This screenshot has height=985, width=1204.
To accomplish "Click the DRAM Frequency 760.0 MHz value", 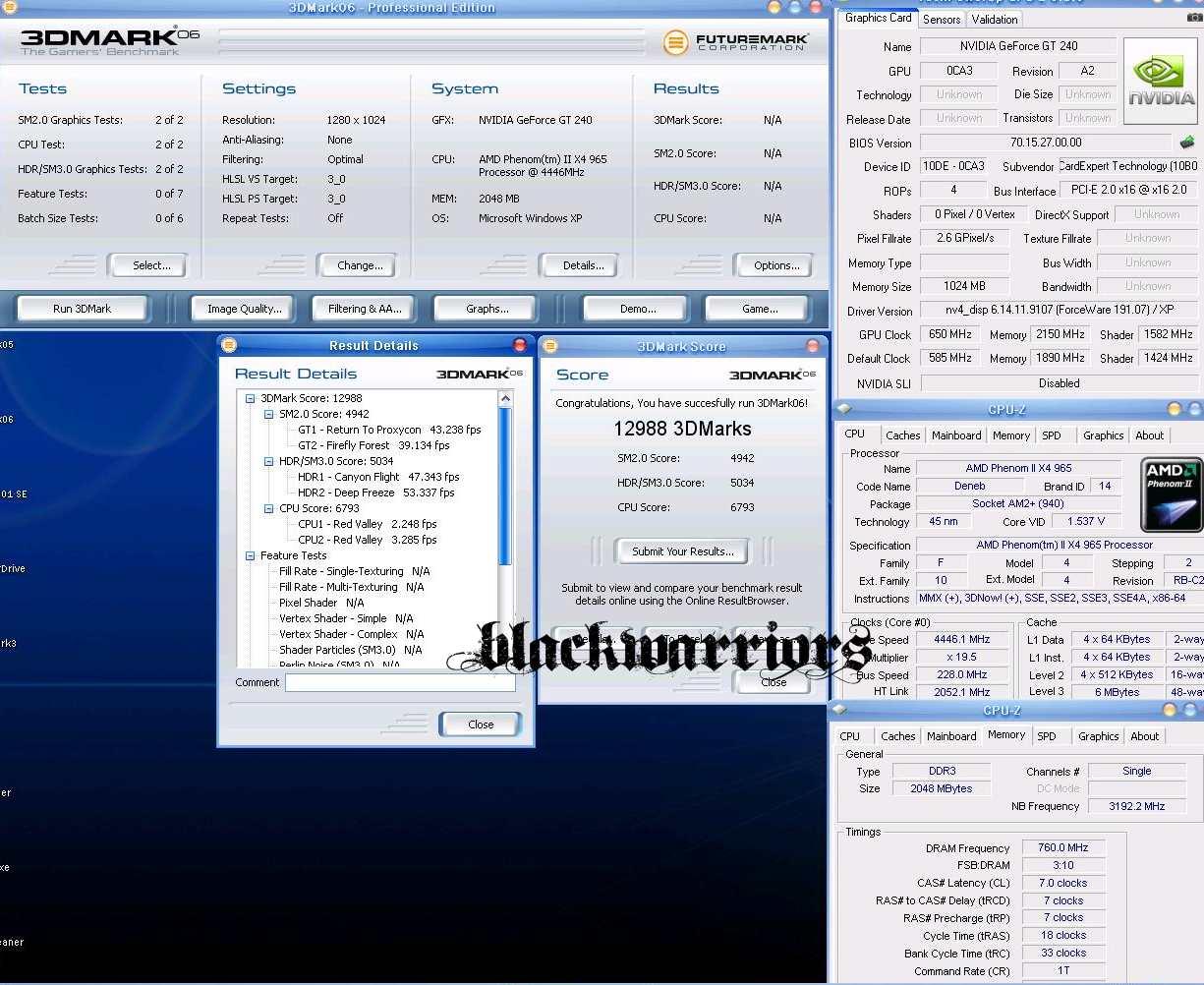I will (x=1063, y=848).
